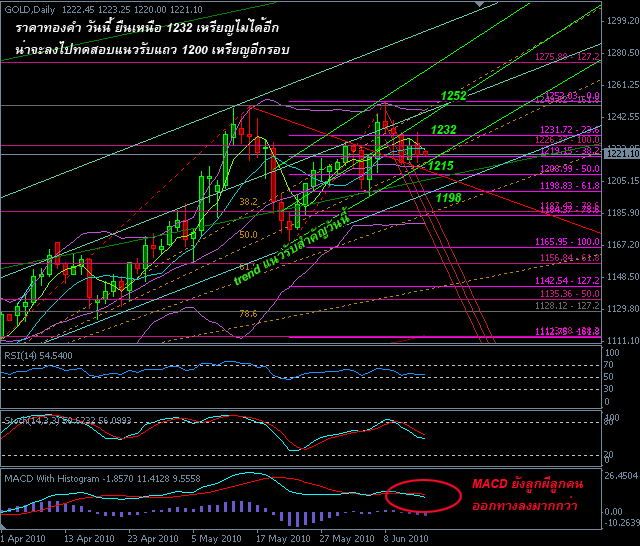Select Fibonacci label 1275.88 - 127.2
This screenshot has height=546, width=640.
pyautogui.click(x=567, y=57)
